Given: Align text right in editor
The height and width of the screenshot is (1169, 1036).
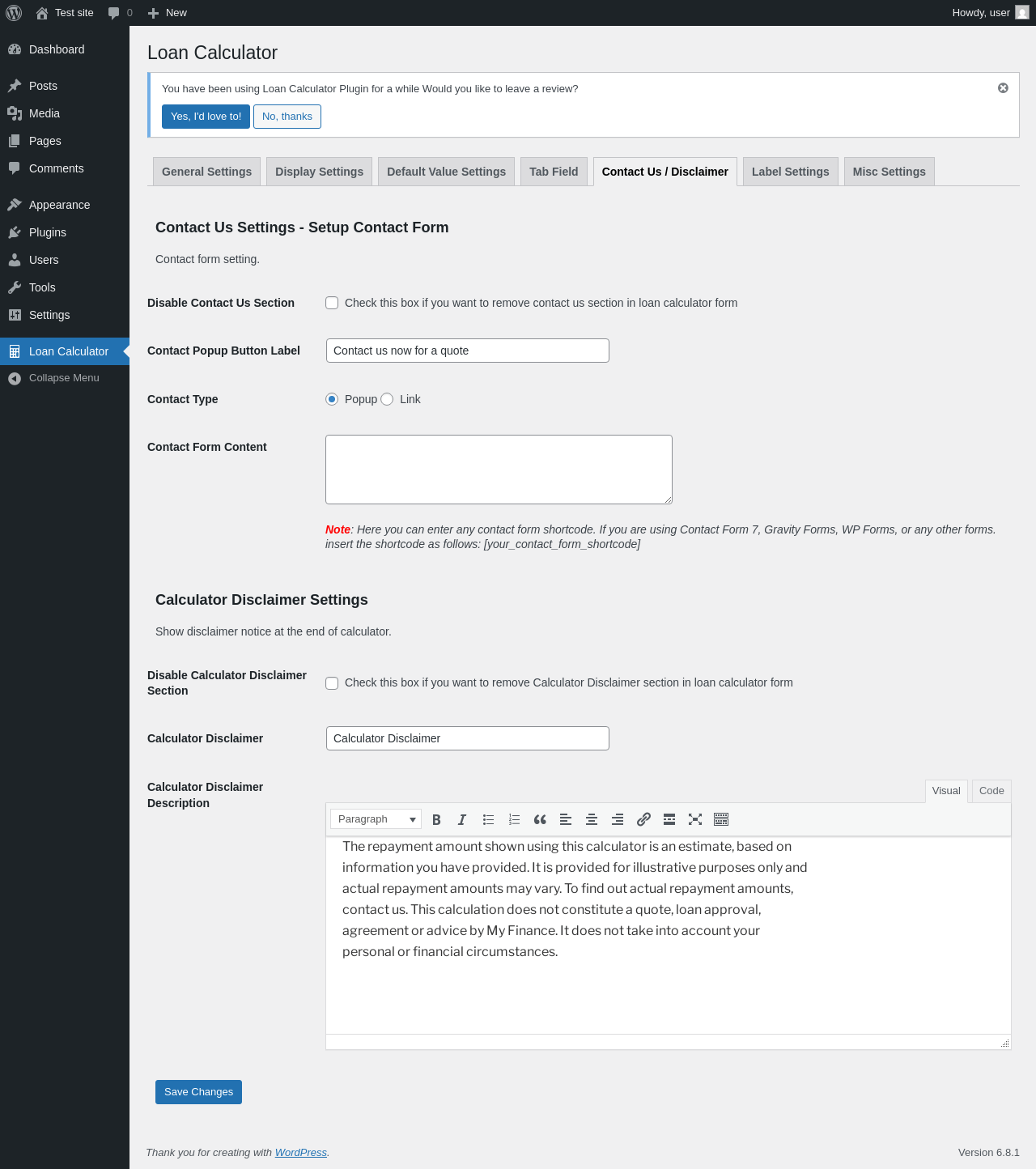Looking at the screenshot, I should point(618,819).
